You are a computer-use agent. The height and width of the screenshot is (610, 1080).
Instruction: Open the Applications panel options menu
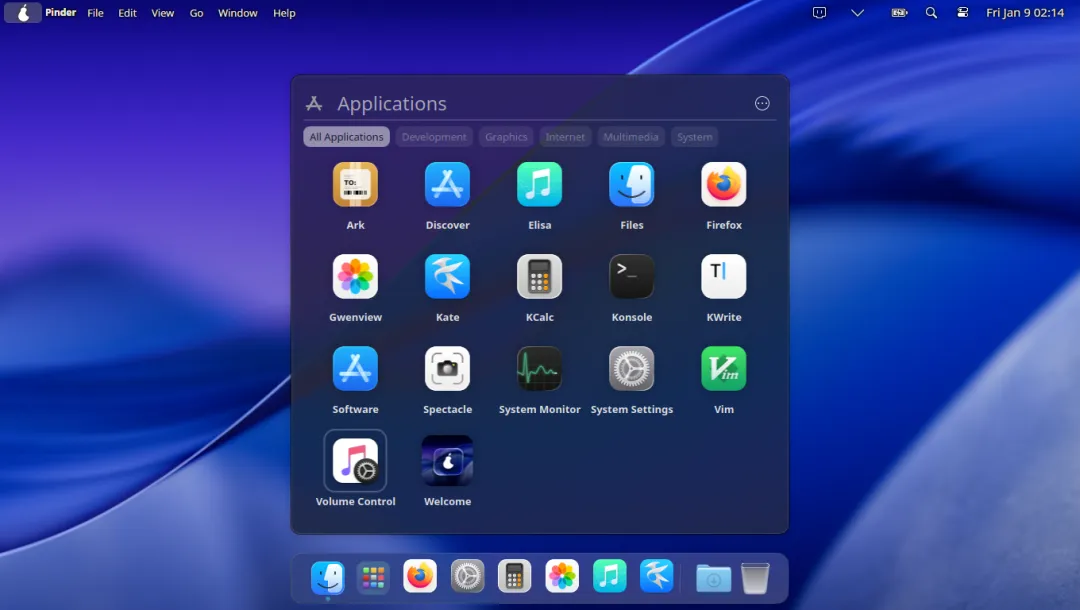coord(762,103)
